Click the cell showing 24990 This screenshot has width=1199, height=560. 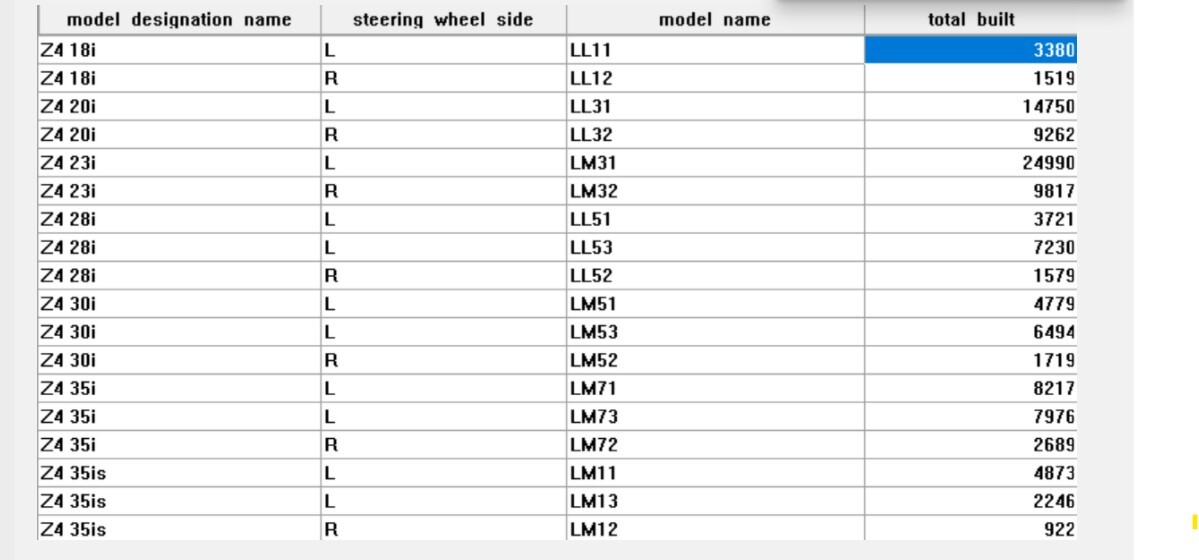(x=970, y=162)
